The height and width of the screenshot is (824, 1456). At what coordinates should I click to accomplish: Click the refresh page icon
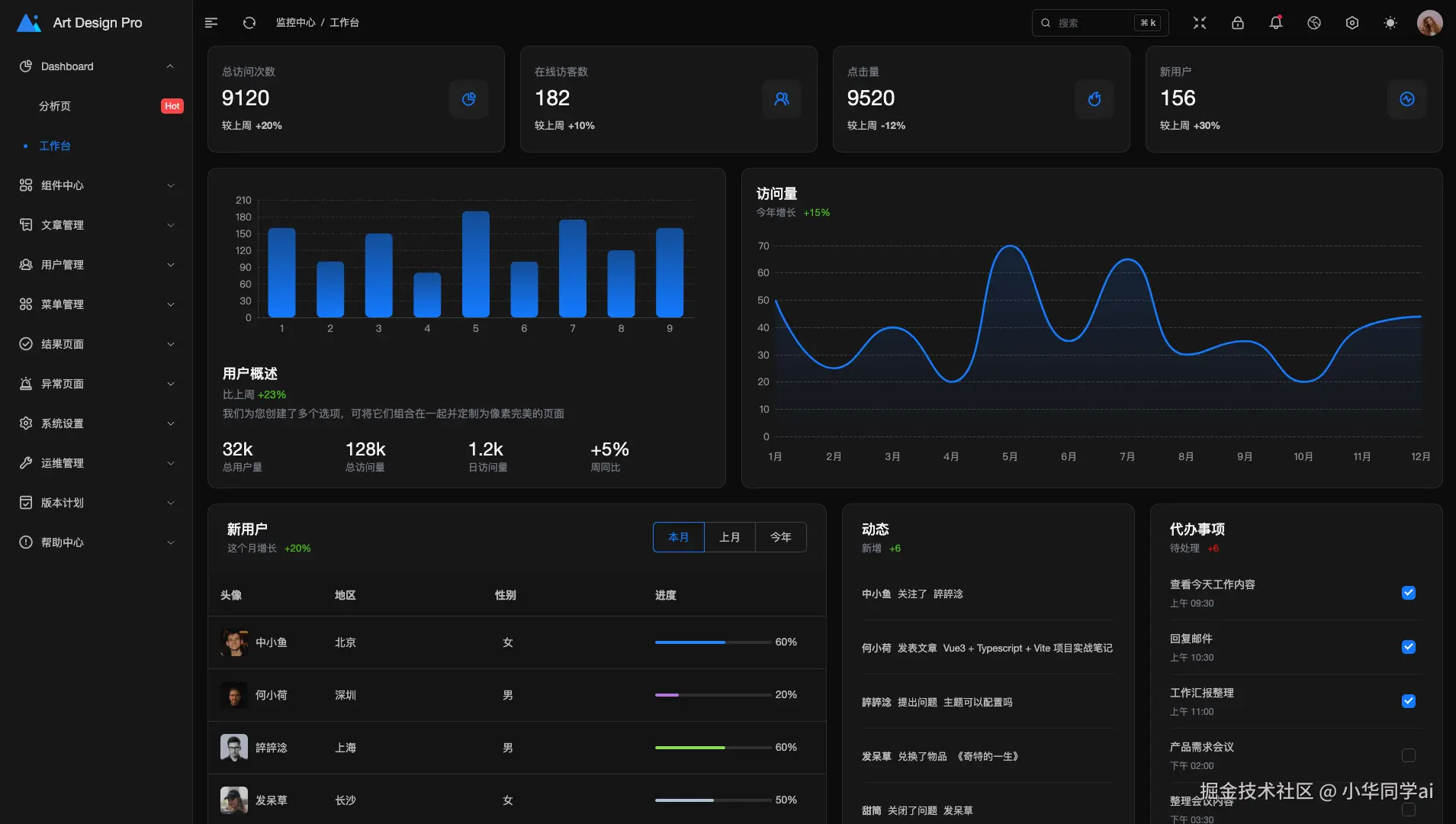(249, 23)
